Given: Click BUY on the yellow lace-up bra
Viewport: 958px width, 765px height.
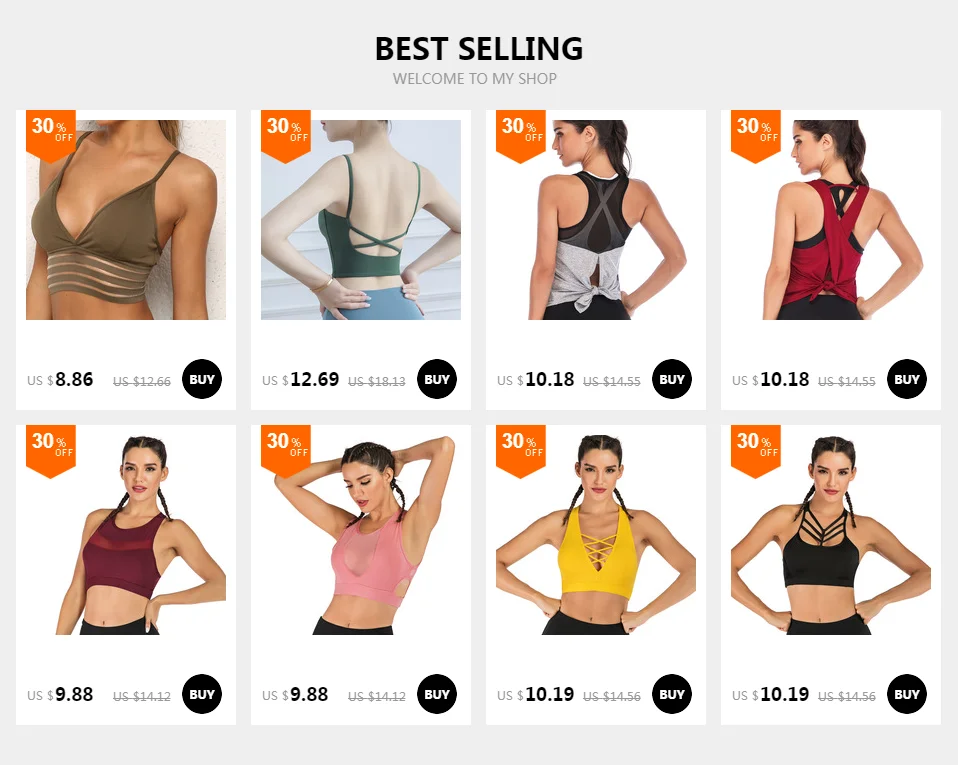Looking at the screenshot, I should (x=672, y=694).
